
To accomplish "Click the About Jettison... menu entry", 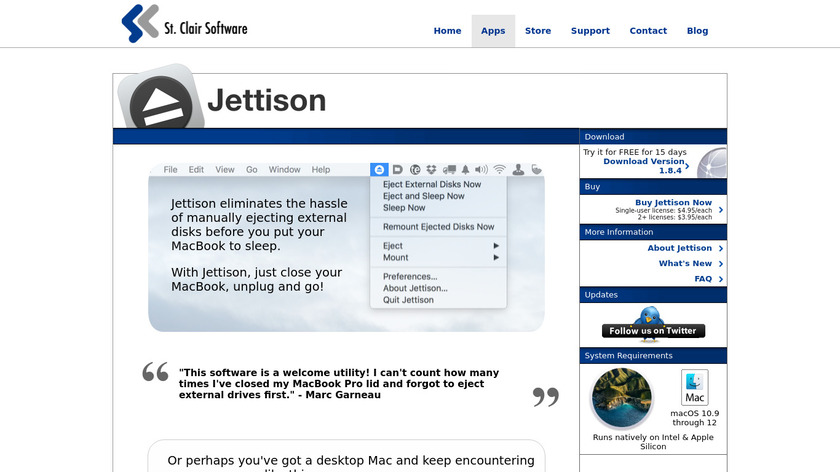I will pyautogui.click(x=415, y=288).
